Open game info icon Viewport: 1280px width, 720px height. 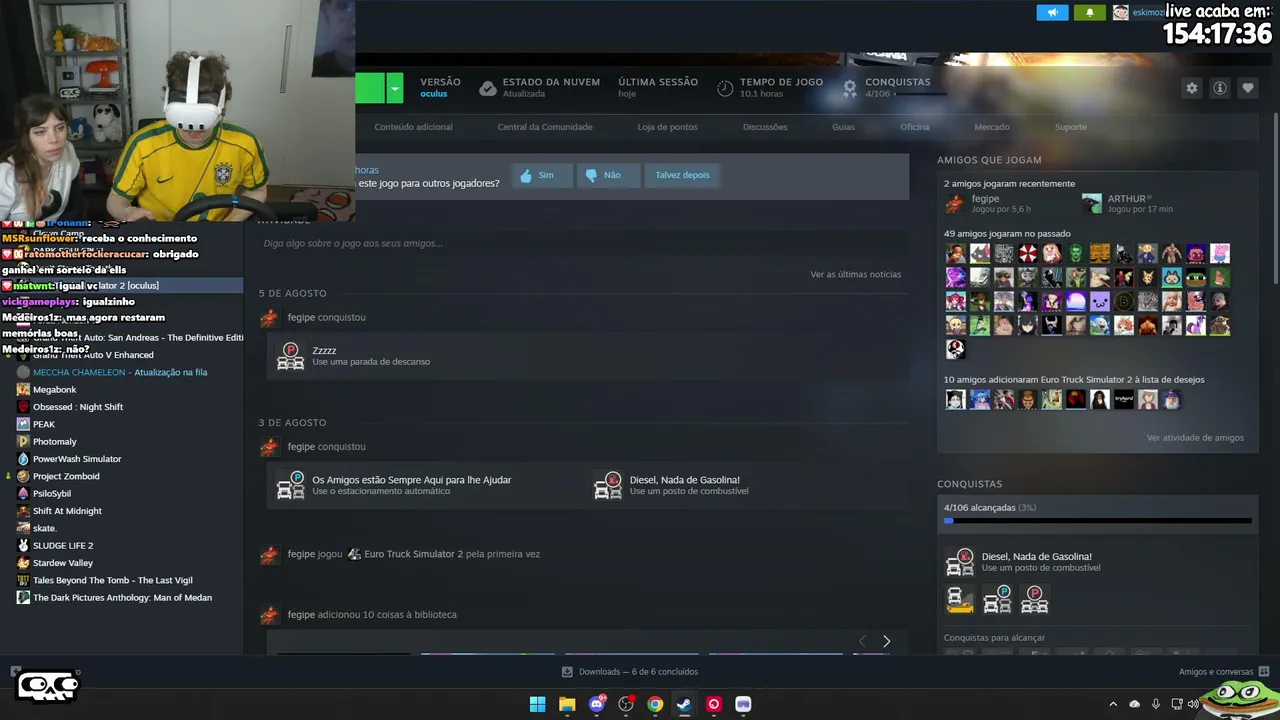click(x=1220, y=88)
